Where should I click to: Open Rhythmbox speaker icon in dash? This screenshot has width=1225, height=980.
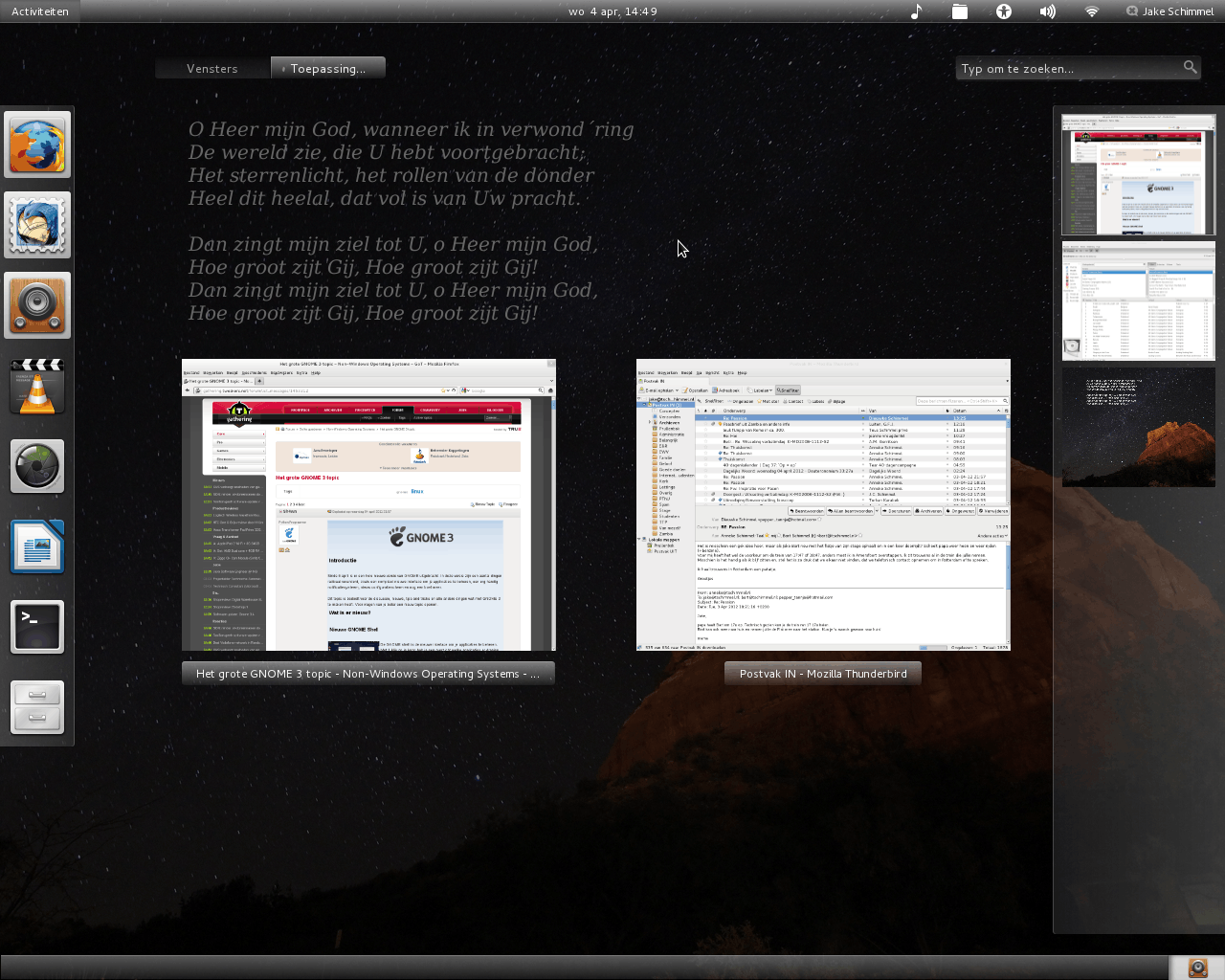[x=37, y=305]
